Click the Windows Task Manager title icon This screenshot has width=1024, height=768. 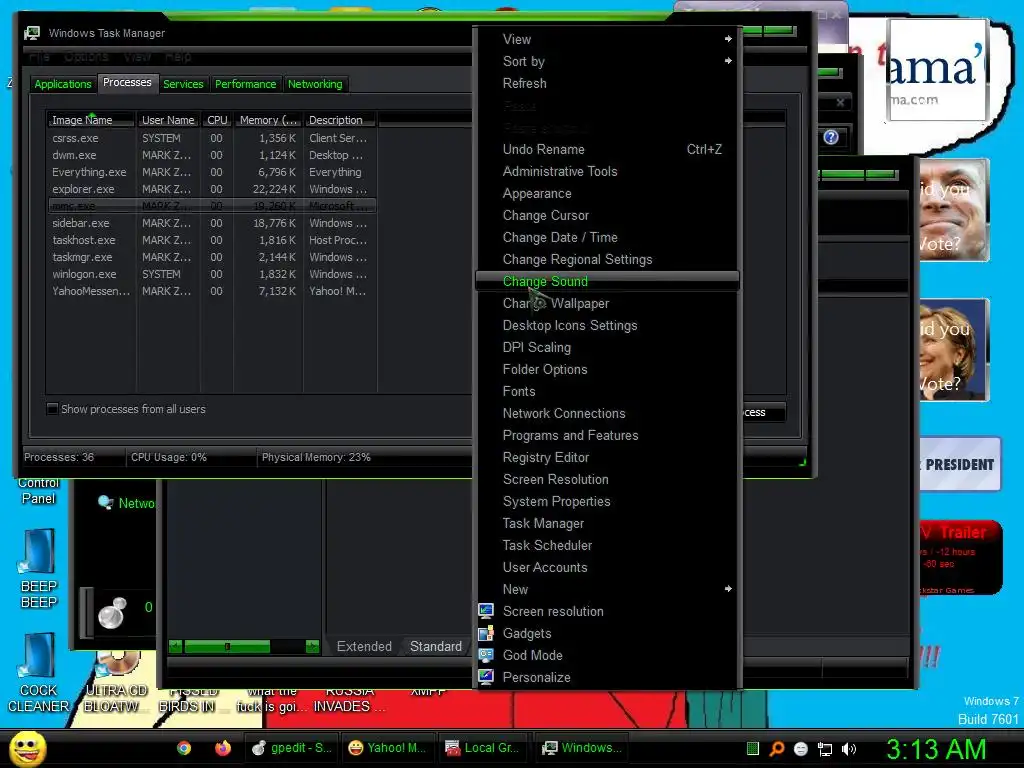click(31, 33)
